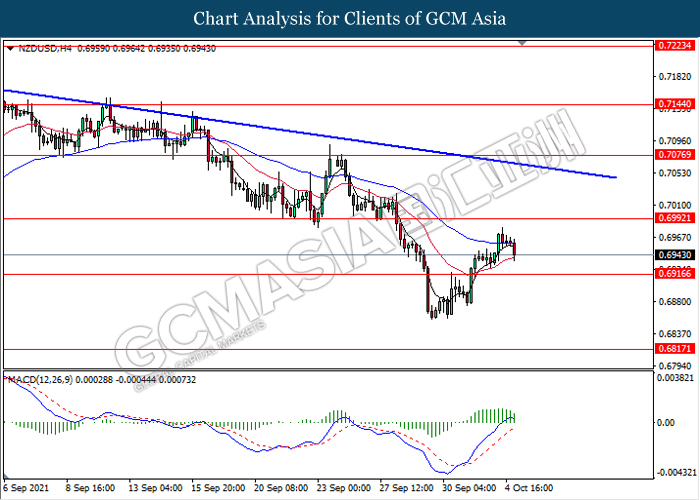This screenshot has height=500, width=700.
Task: Click the 0.69166 red price label
Action: (x=675, y=273)
